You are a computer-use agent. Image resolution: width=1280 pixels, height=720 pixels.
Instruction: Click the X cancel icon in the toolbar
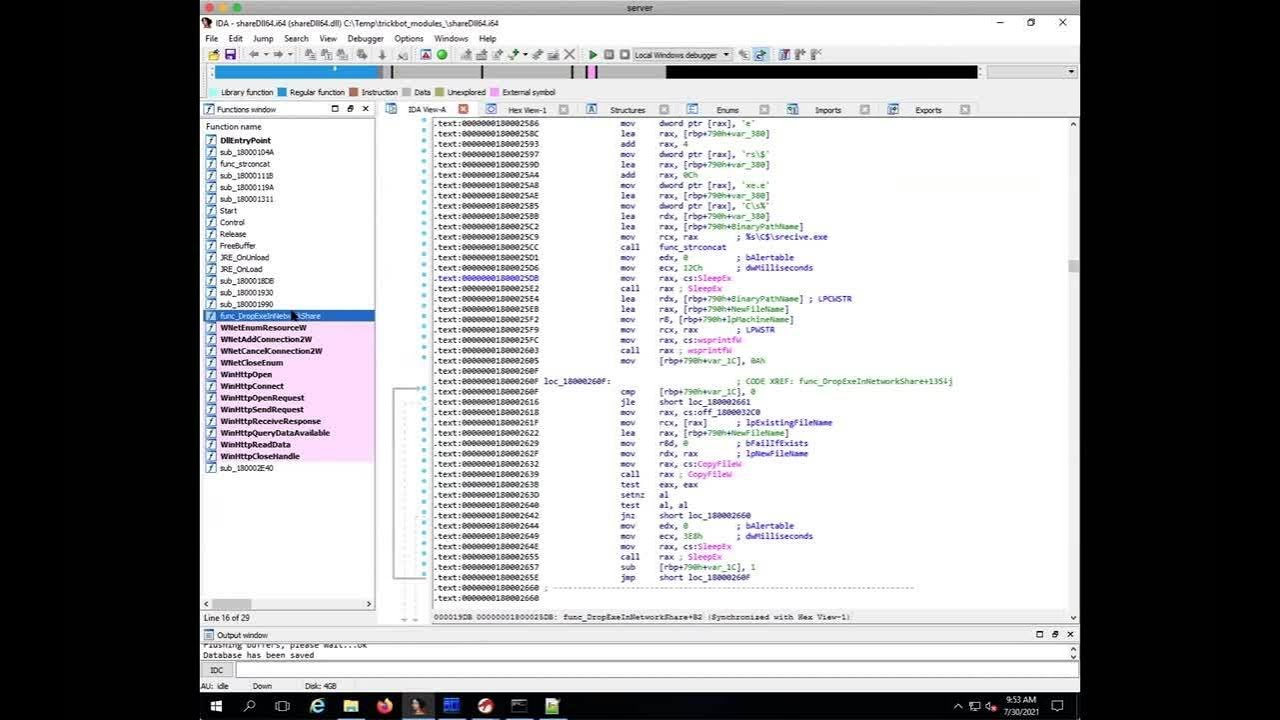tap(570, 54)
